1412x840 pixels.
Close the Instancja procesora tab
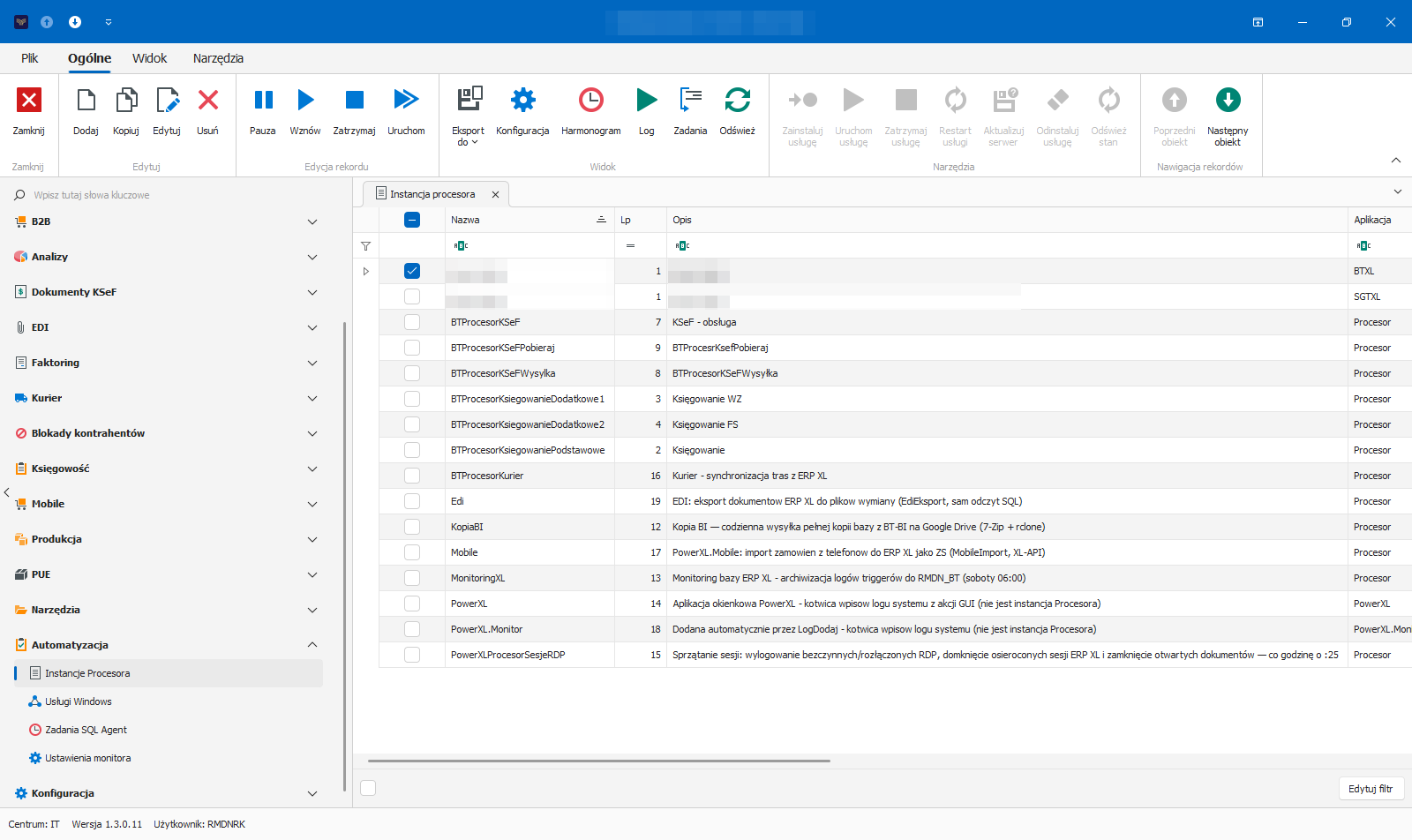click(x=495, y=194)
